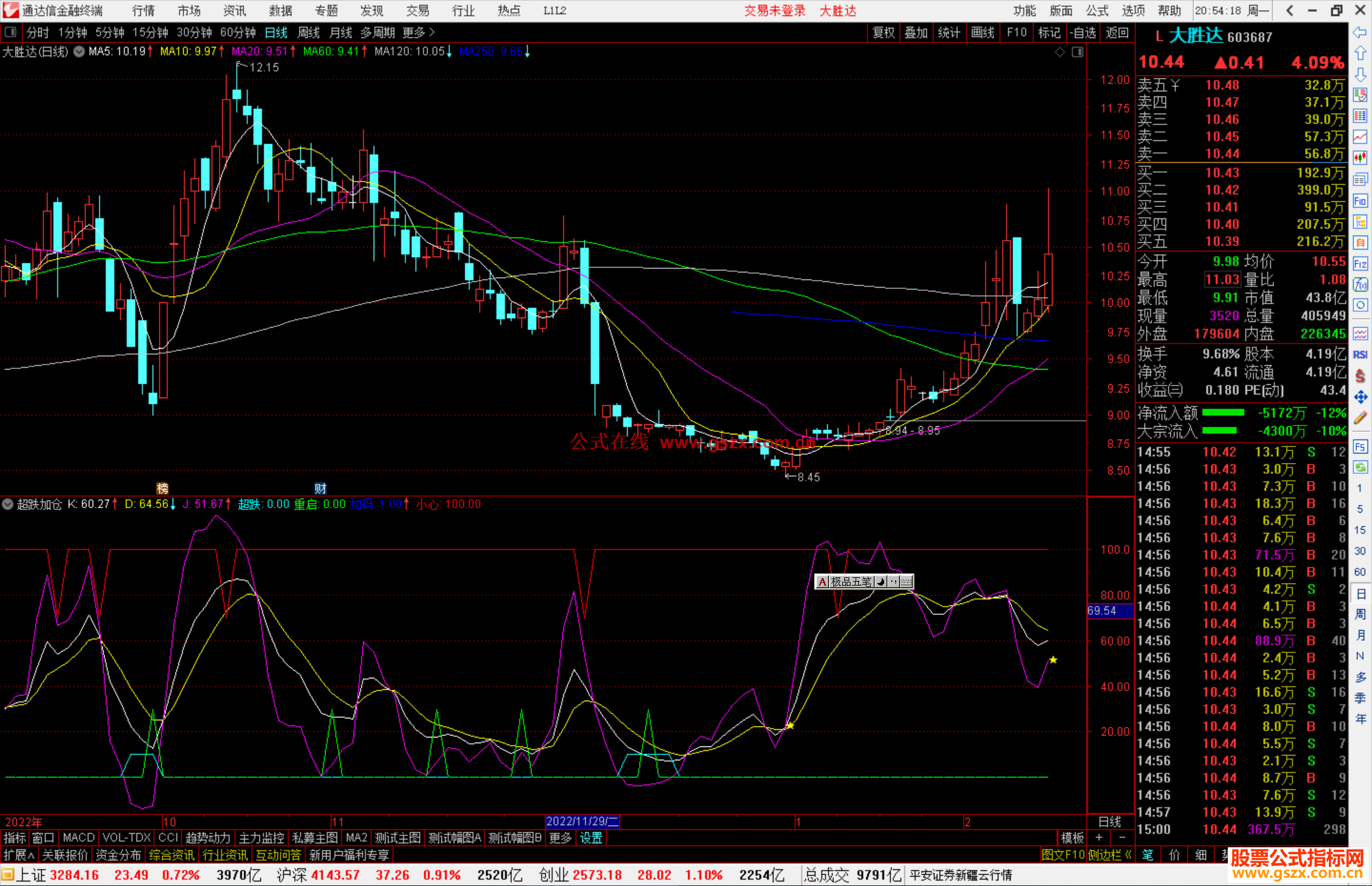This screenshot has height=886, width=1372.
Task: Collapse the 侧边栏 sidebar chevron
Action: click(1129, 855)
